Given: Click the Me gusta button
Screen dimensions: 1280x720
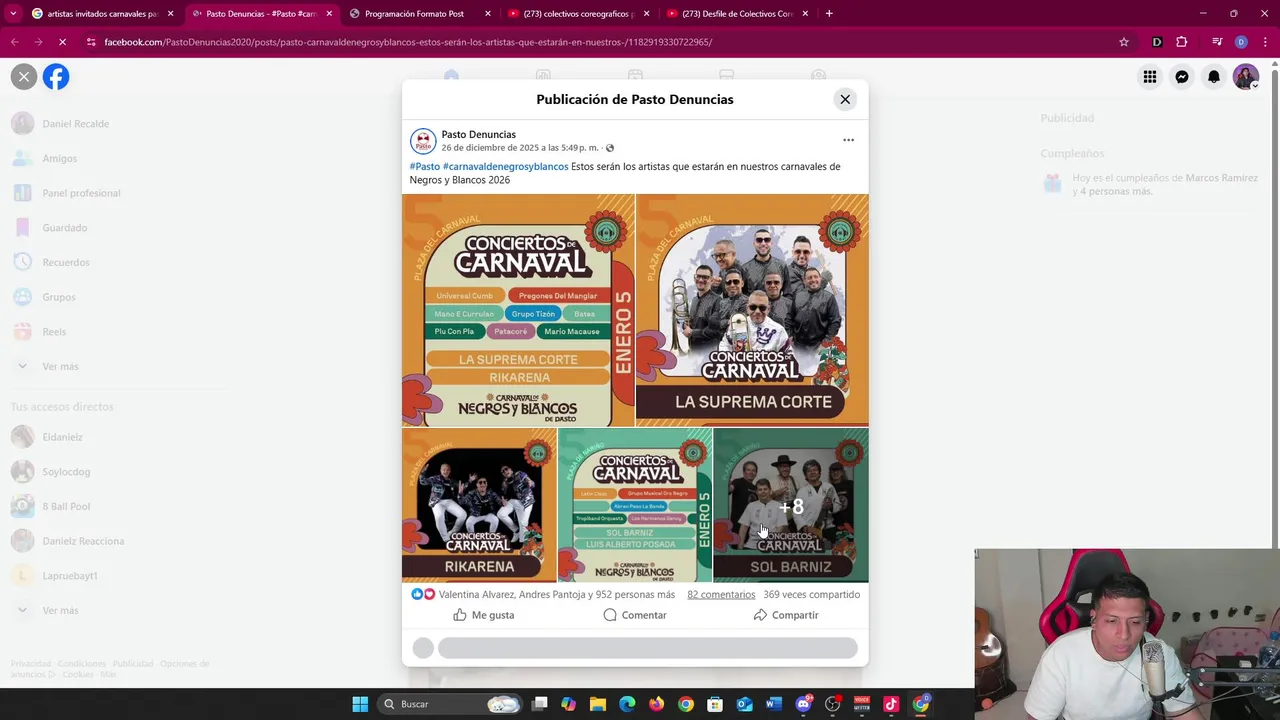Looking at the screenshot, I should coord(484,615).
